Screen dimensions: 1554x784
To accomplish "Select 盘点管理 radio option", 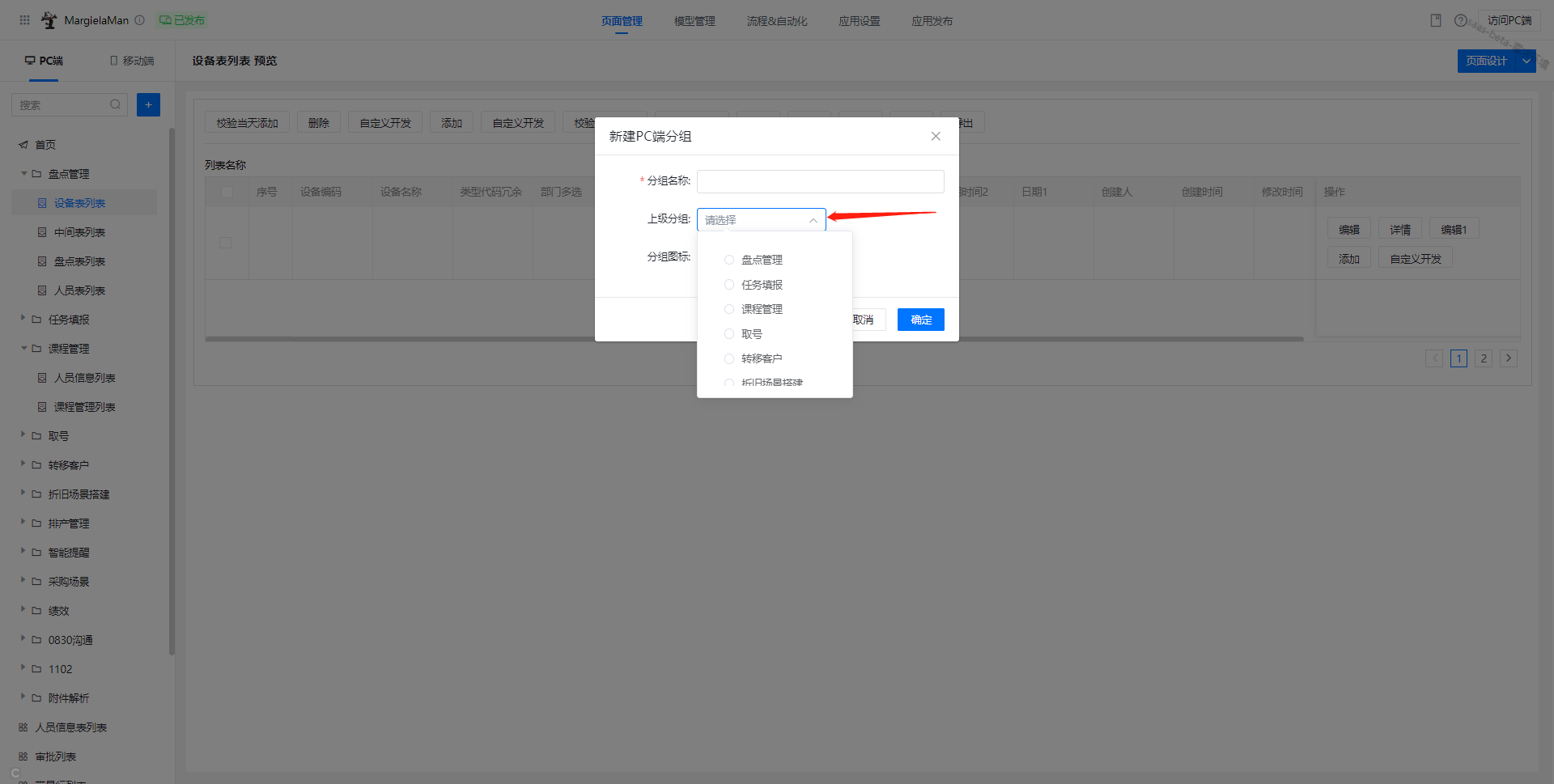I will tap(728, 260).
